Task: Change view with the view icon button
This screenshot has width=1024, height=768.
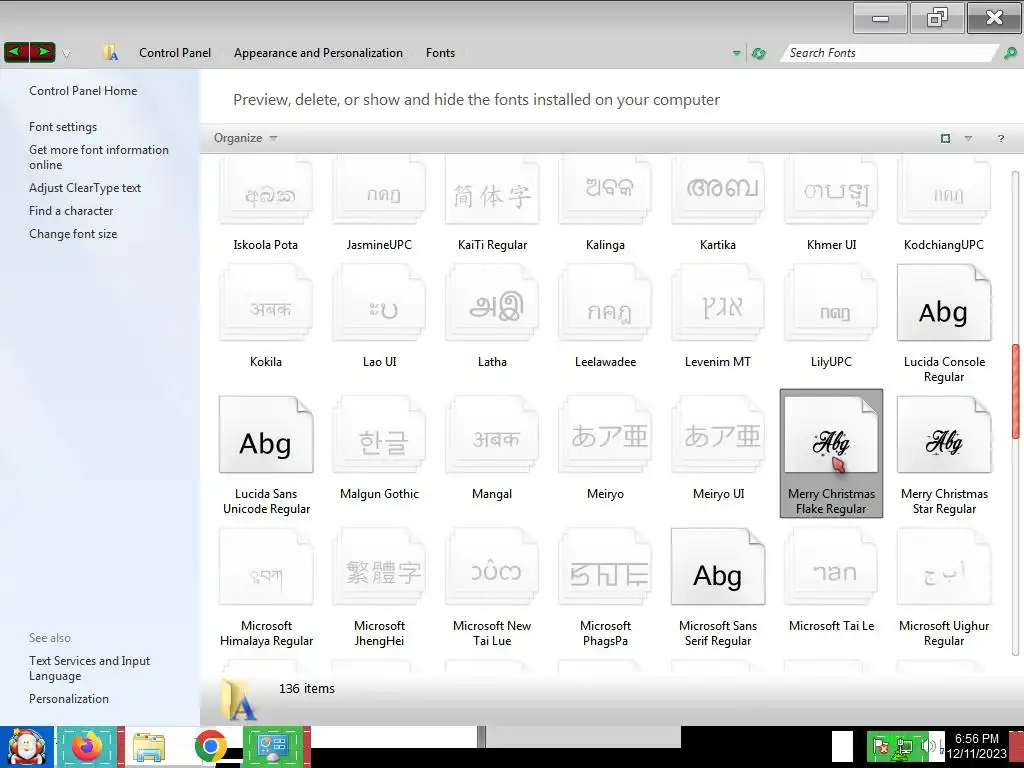Action: coord(945,138)
